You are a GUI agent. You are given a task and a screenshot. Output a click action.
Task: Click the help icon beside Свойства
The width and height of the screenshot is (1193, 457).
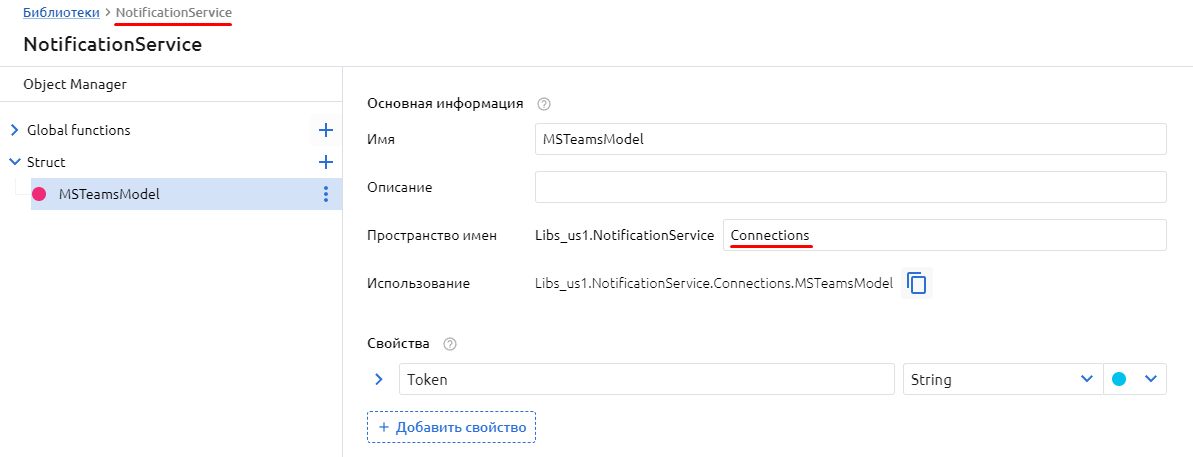point(449,344)
